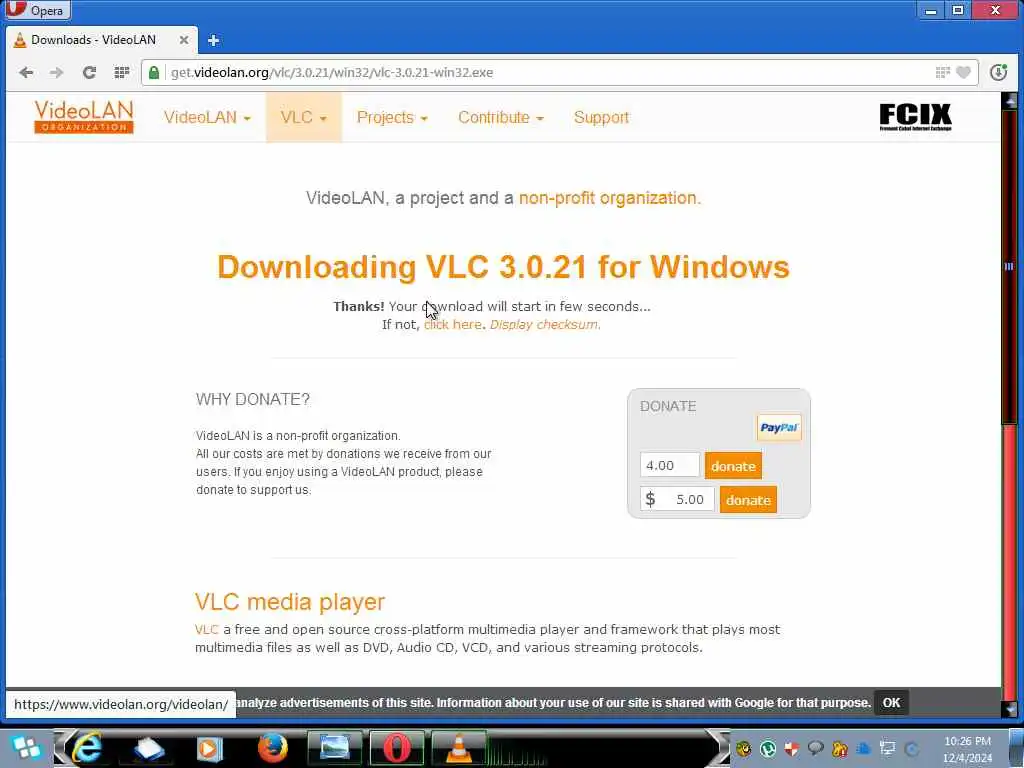The width and height of the screenshot is (1024, 768).
Task: Click the 'click here' download link
Action: 453,325
